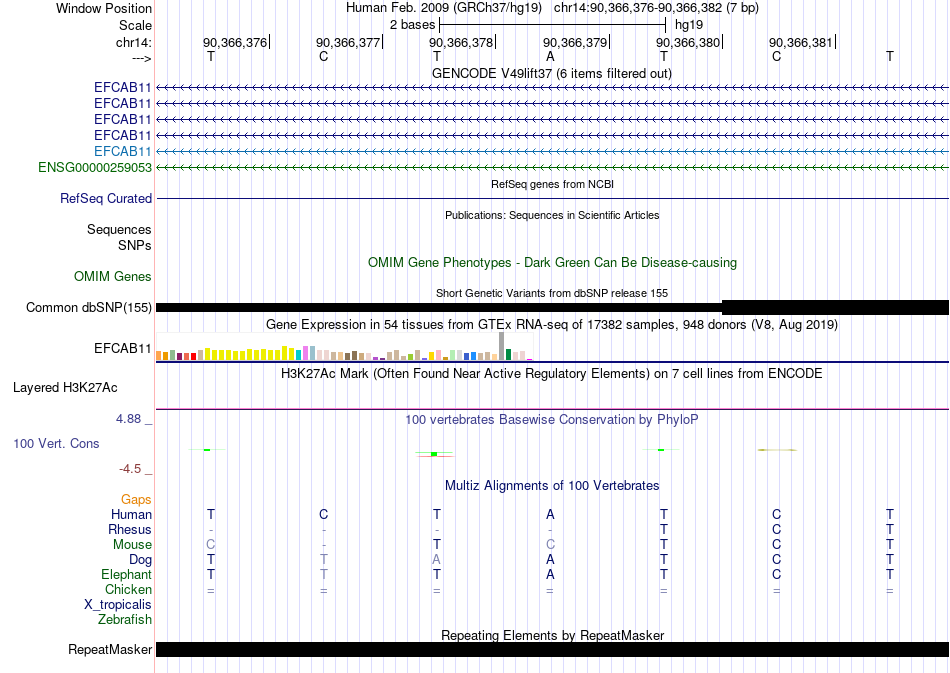Click the tall gray bar in GTEx chart
950x673 pixels.
501,346
